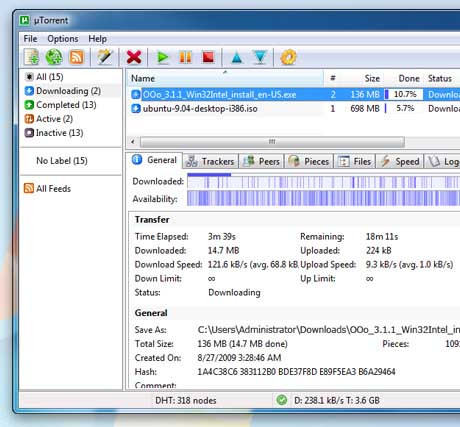Image resolution: width=460 pixels, height=427 pixels.
Task: Sort by the # queue column header
Action: 333,79
